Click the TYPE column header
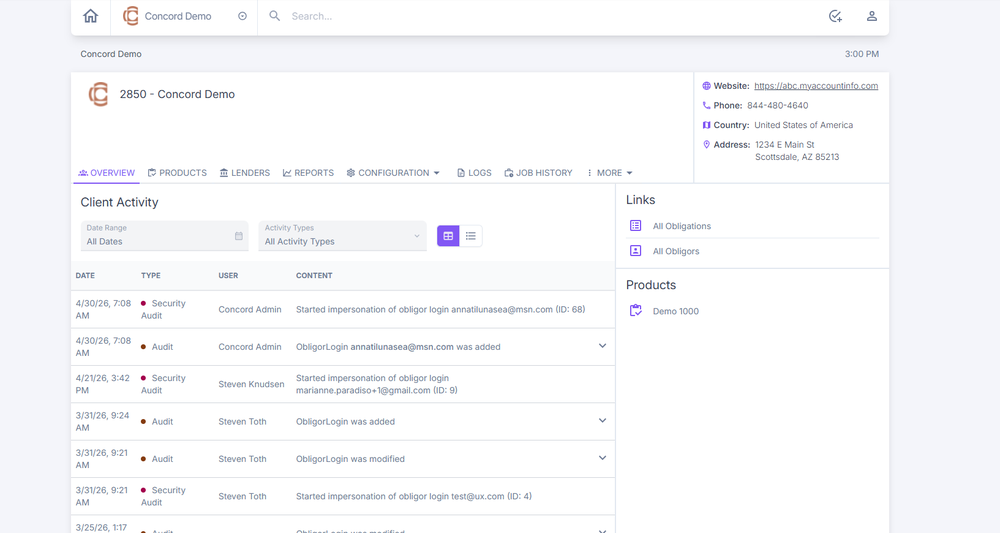This screenshot has height=533, width=1000. coord(151,275)
